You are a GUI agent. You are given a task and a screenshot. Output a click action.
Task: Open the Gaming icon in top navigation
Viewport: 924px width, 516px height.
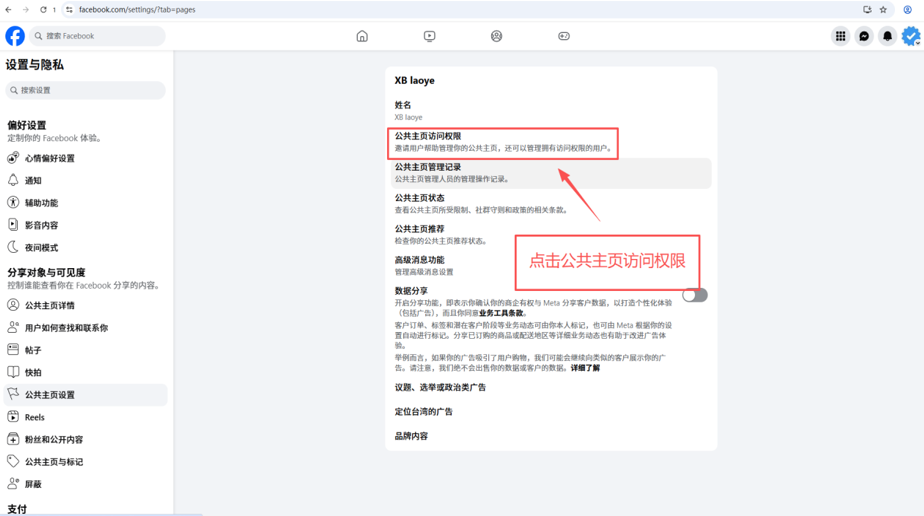pos(563,36)
